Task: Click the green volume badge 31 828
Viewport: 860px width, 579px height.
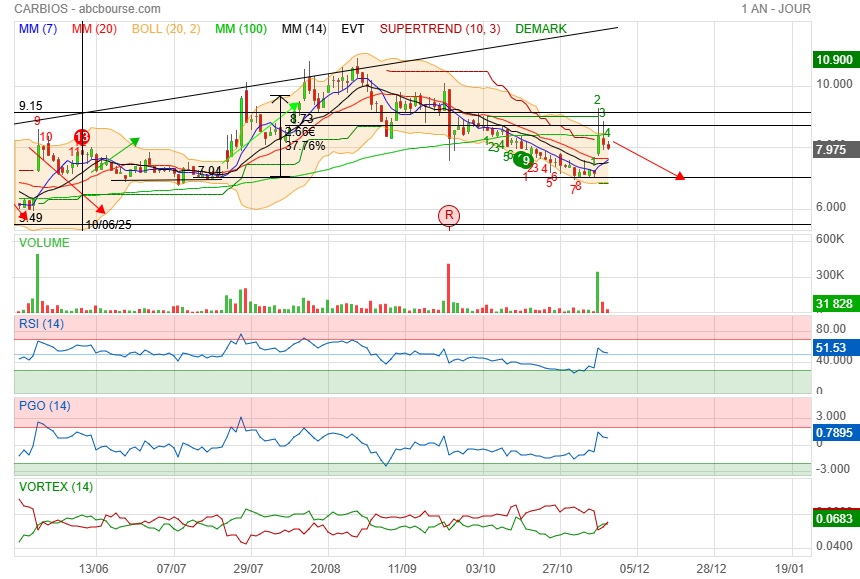Action: pyautogui.click(x=834, y=304)
